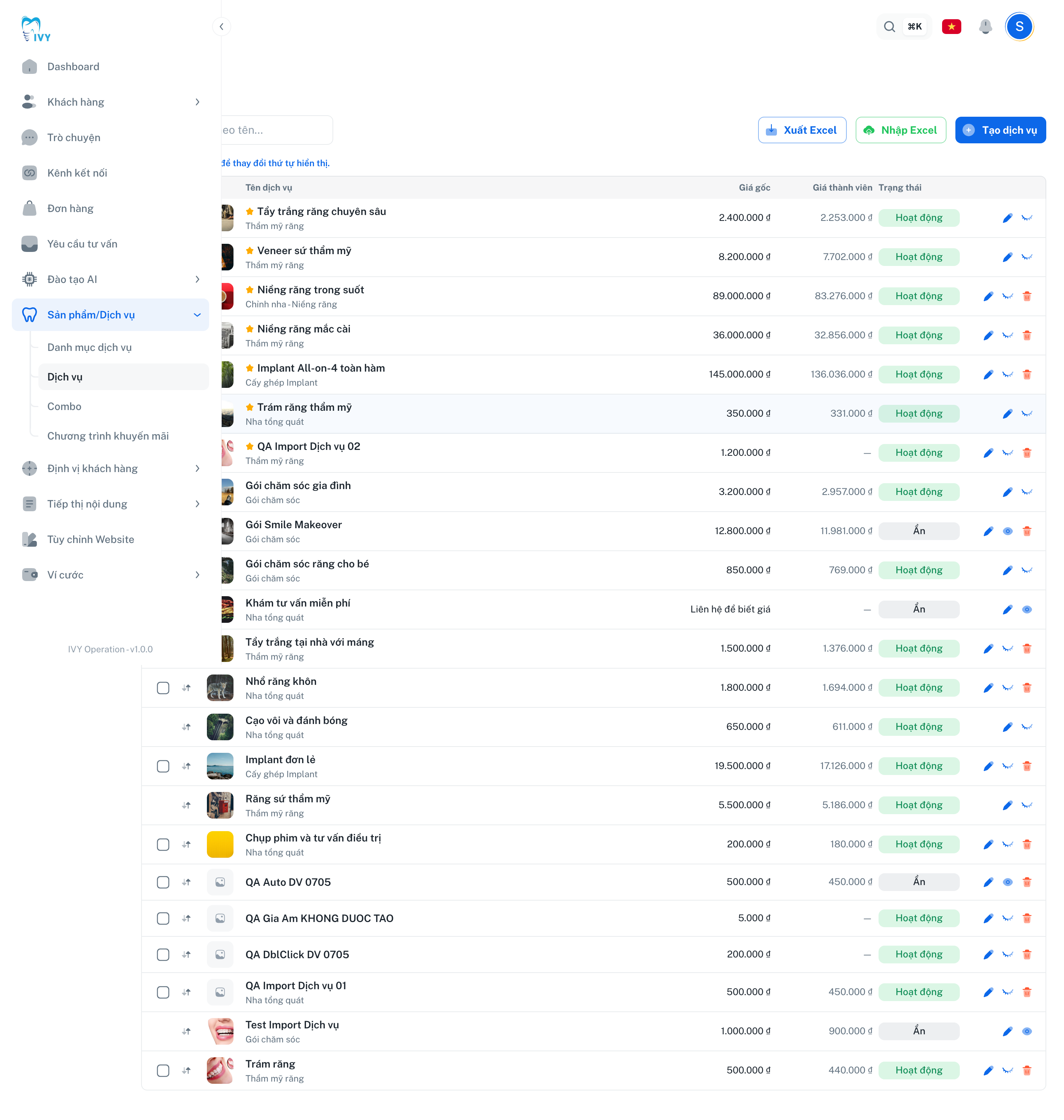
Task: Open the Kênh kết nối menu item
Action: click(110, 173)
